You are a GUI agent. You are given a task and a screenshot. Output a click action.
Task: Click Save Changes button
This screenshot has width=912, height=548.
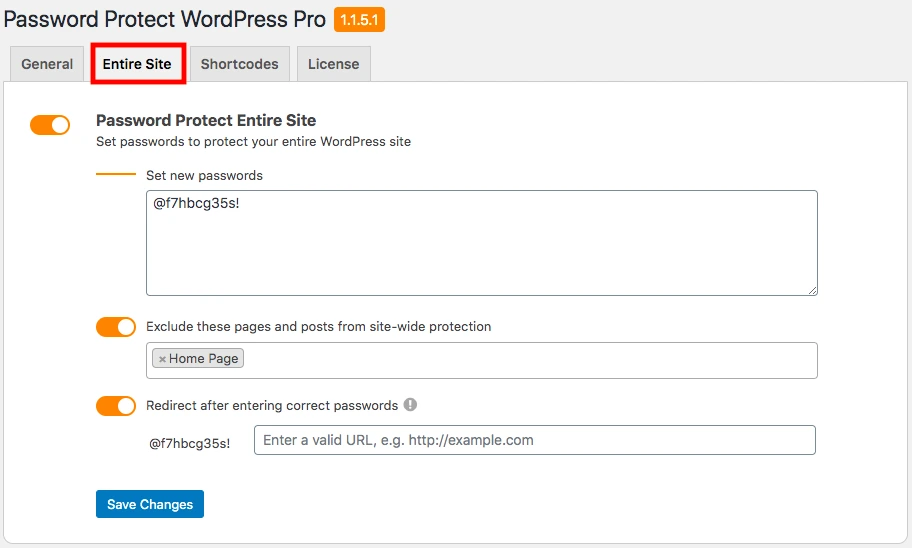pyautogui.click(x=150, y=504)
